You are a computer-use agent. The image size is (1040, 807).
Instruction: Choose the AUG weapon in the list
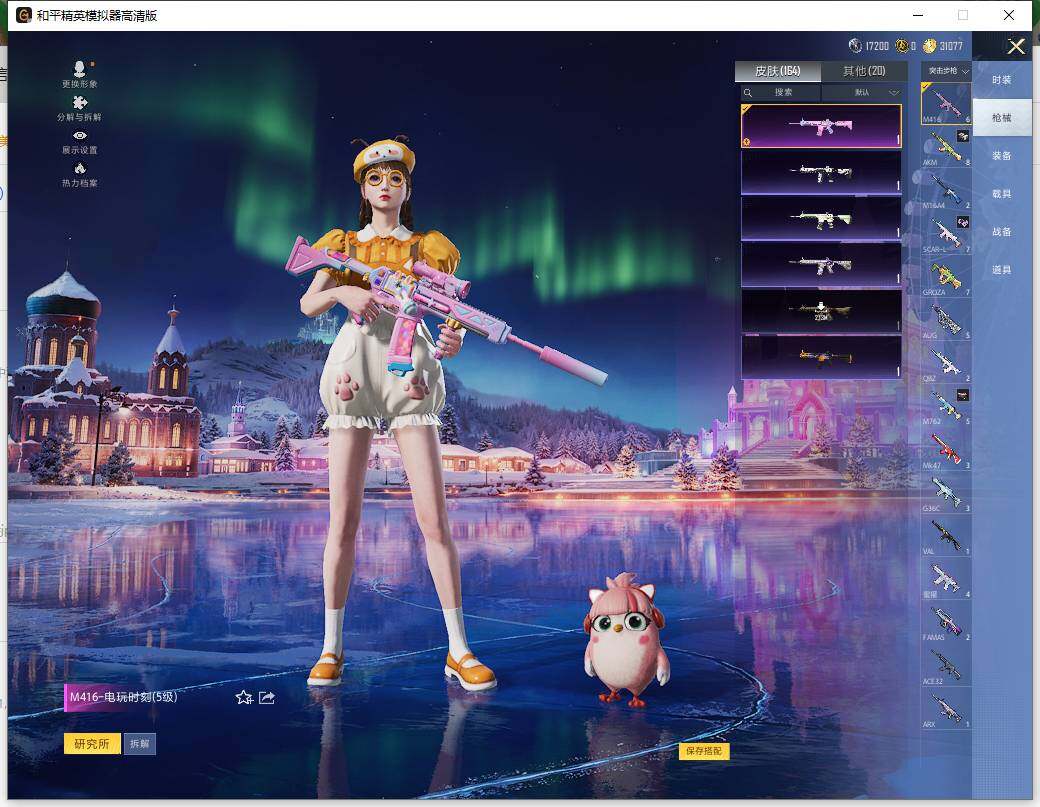[x=946, y=319]
